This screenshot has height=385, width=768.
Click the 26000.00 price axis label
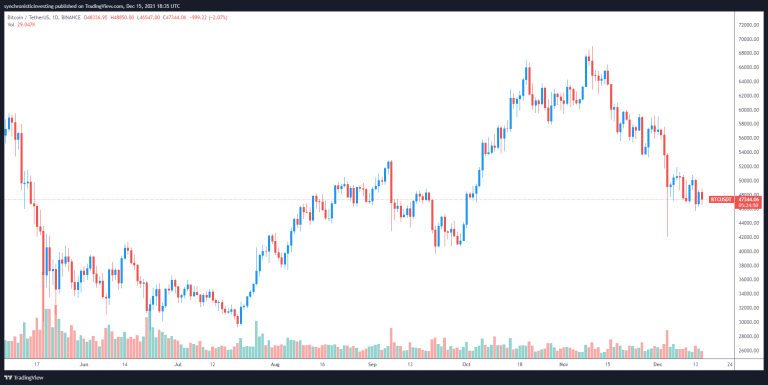point(748,350)
